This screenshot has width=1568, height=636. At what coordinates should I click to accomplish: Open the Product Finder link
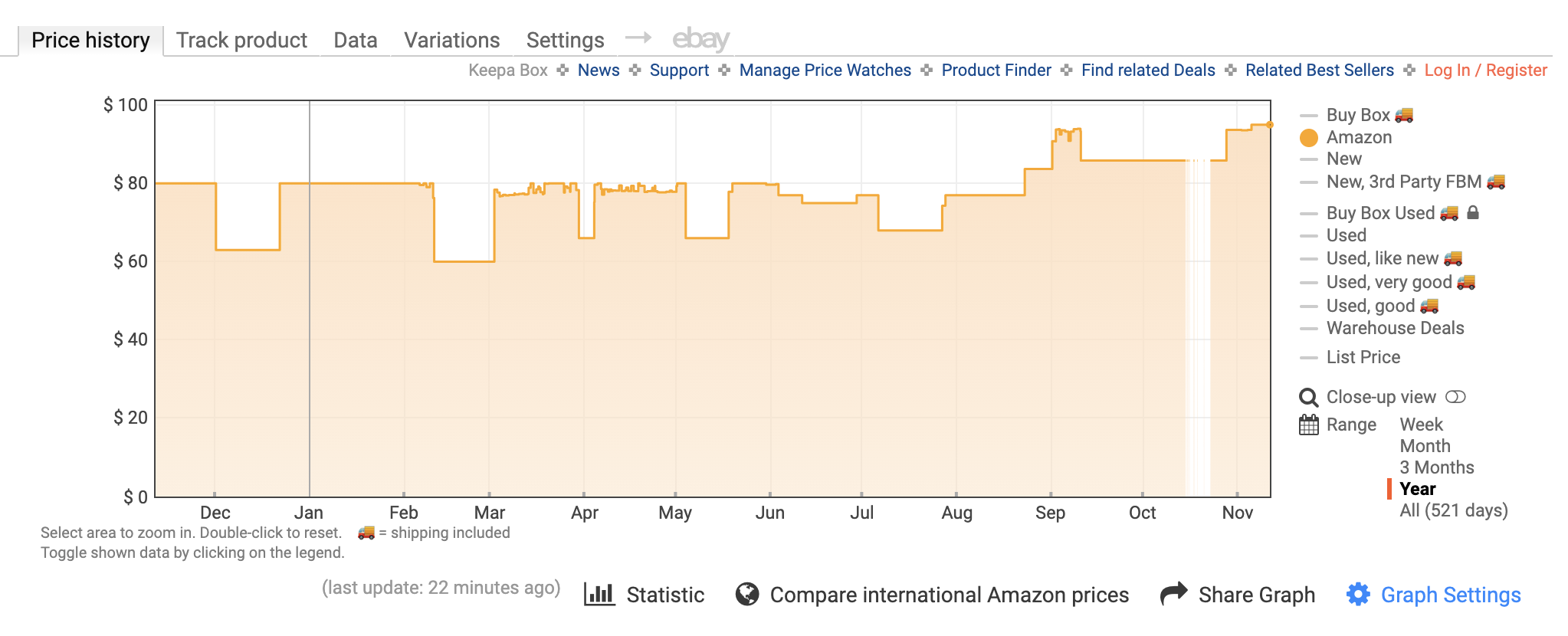click(996, 70)
